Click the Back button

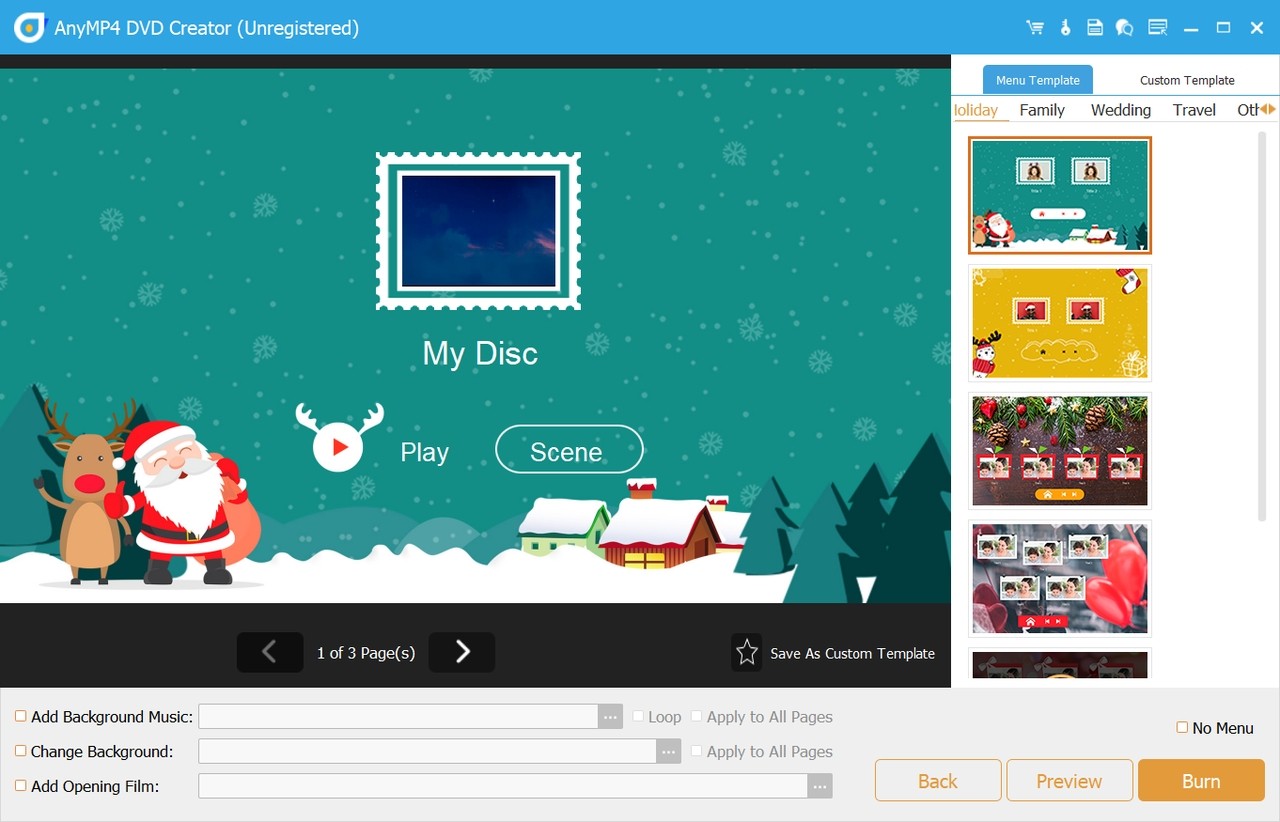(938, 781)
